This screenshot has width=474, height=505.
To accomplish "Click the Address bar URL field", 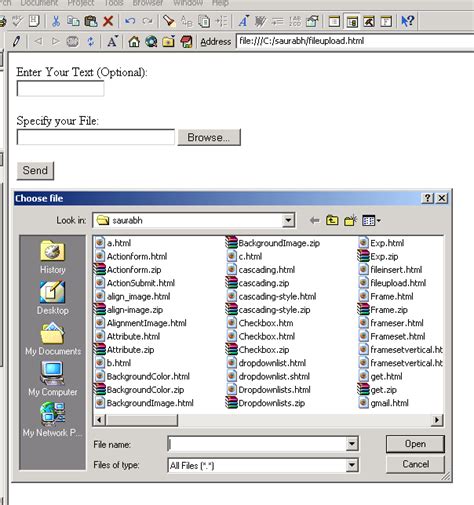I will pyautogui.click(x=355, y=41).
